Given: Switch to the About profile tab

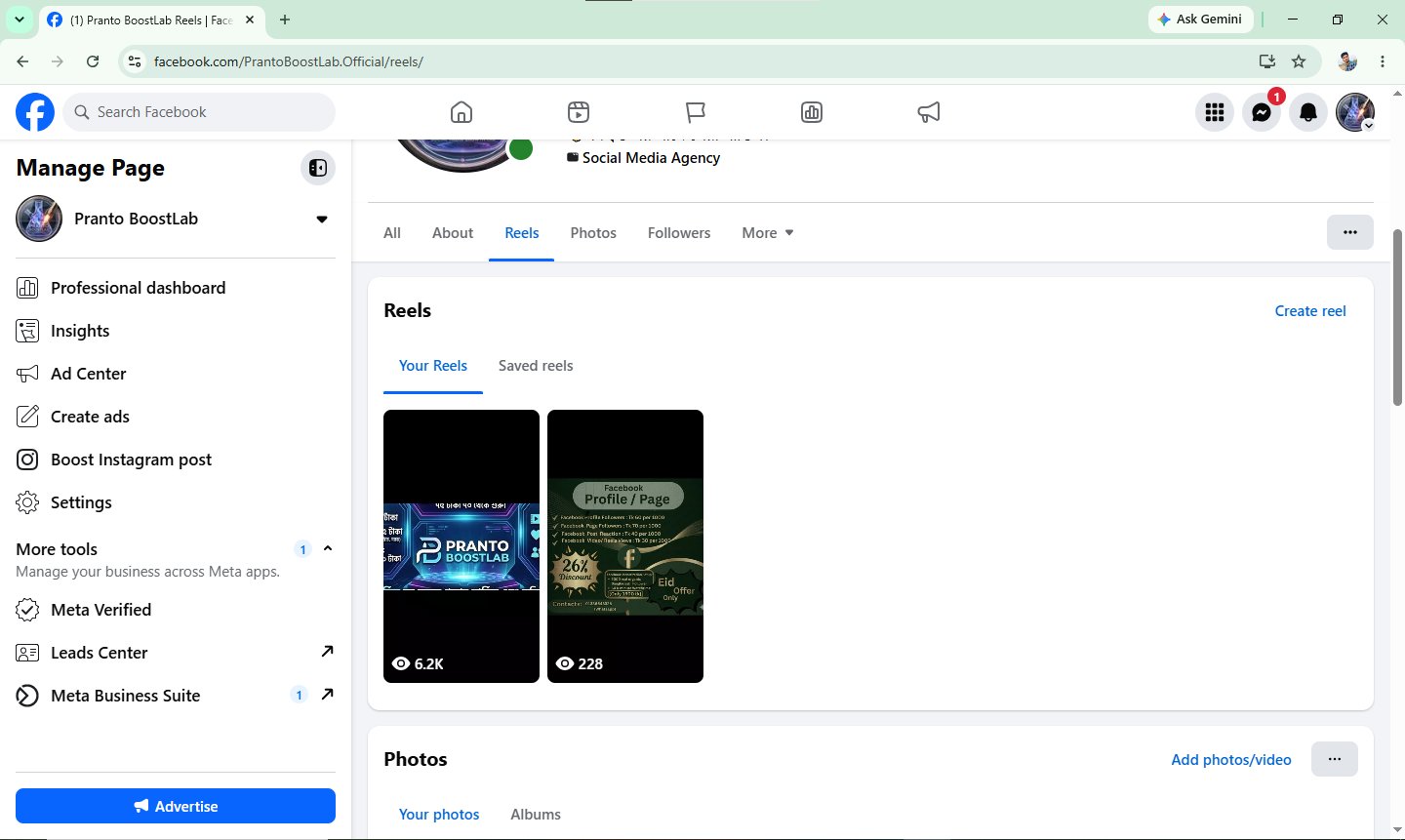Looking at the screenshot, I should pyautogui.click(x=453, y=233).
